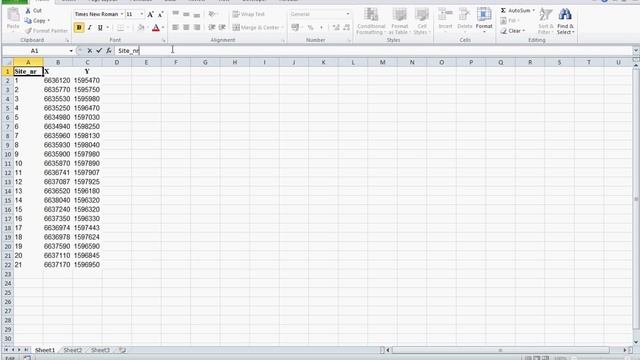Open Sort & Filter menu
This screenshot has width=640, height=360.
[x=545, y=21]
